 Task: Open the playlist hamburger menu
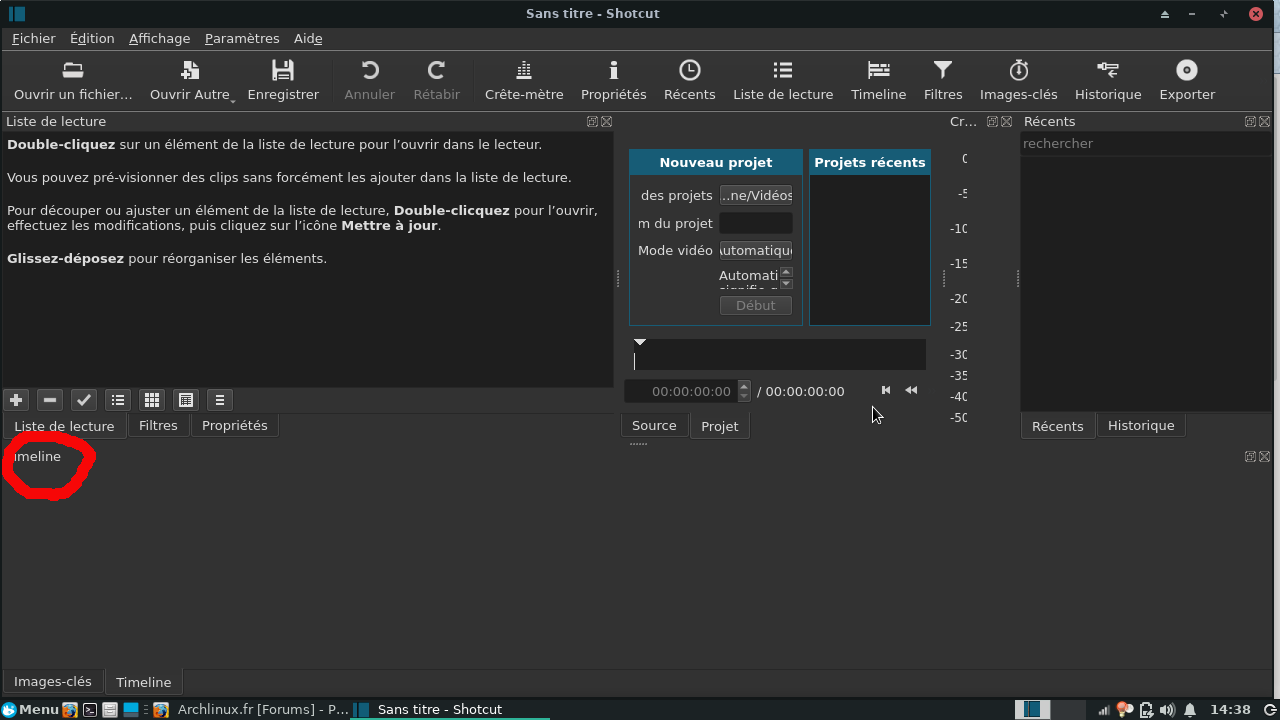[220, 400]
